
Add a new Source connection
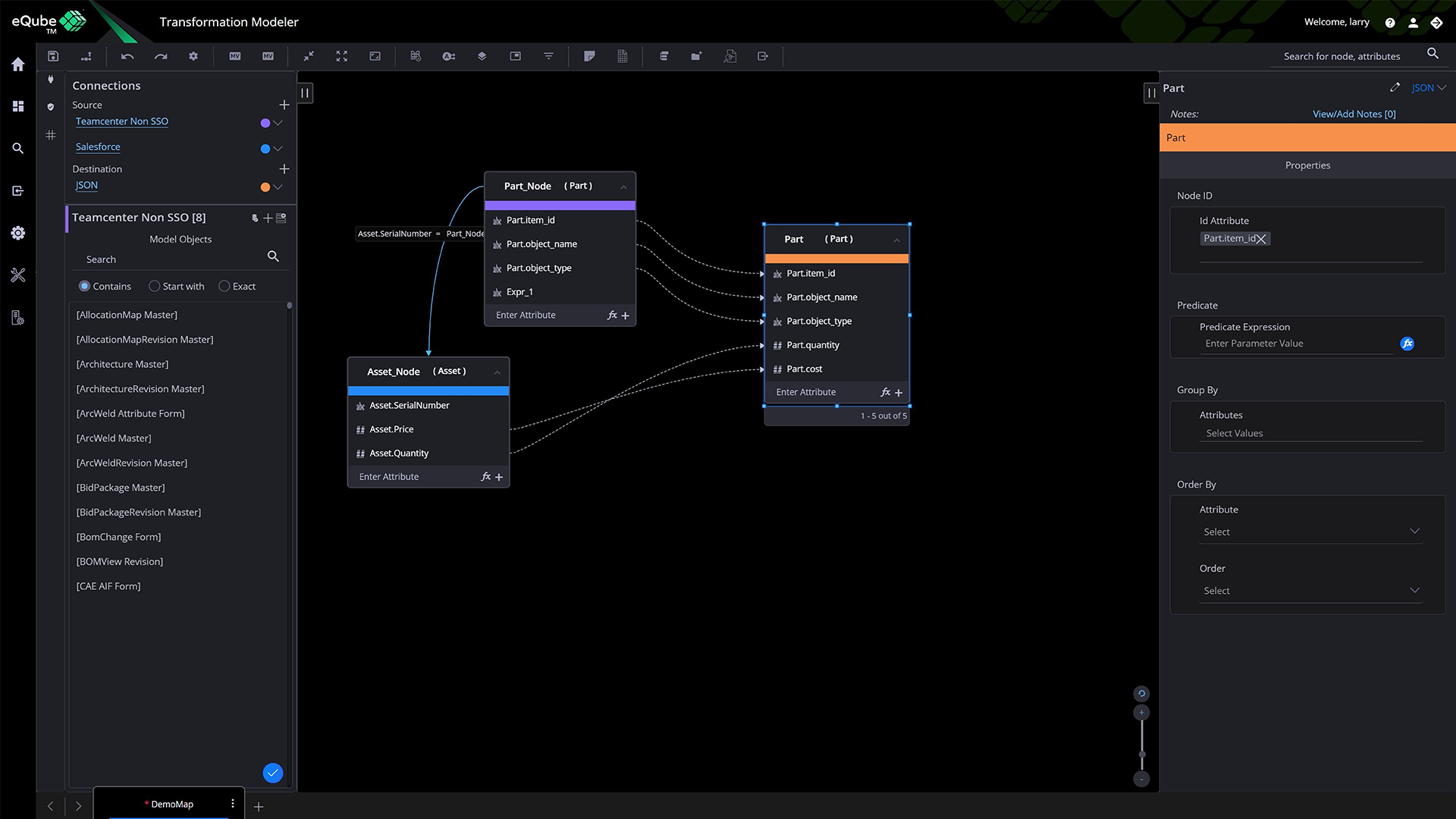coord(284,105)
